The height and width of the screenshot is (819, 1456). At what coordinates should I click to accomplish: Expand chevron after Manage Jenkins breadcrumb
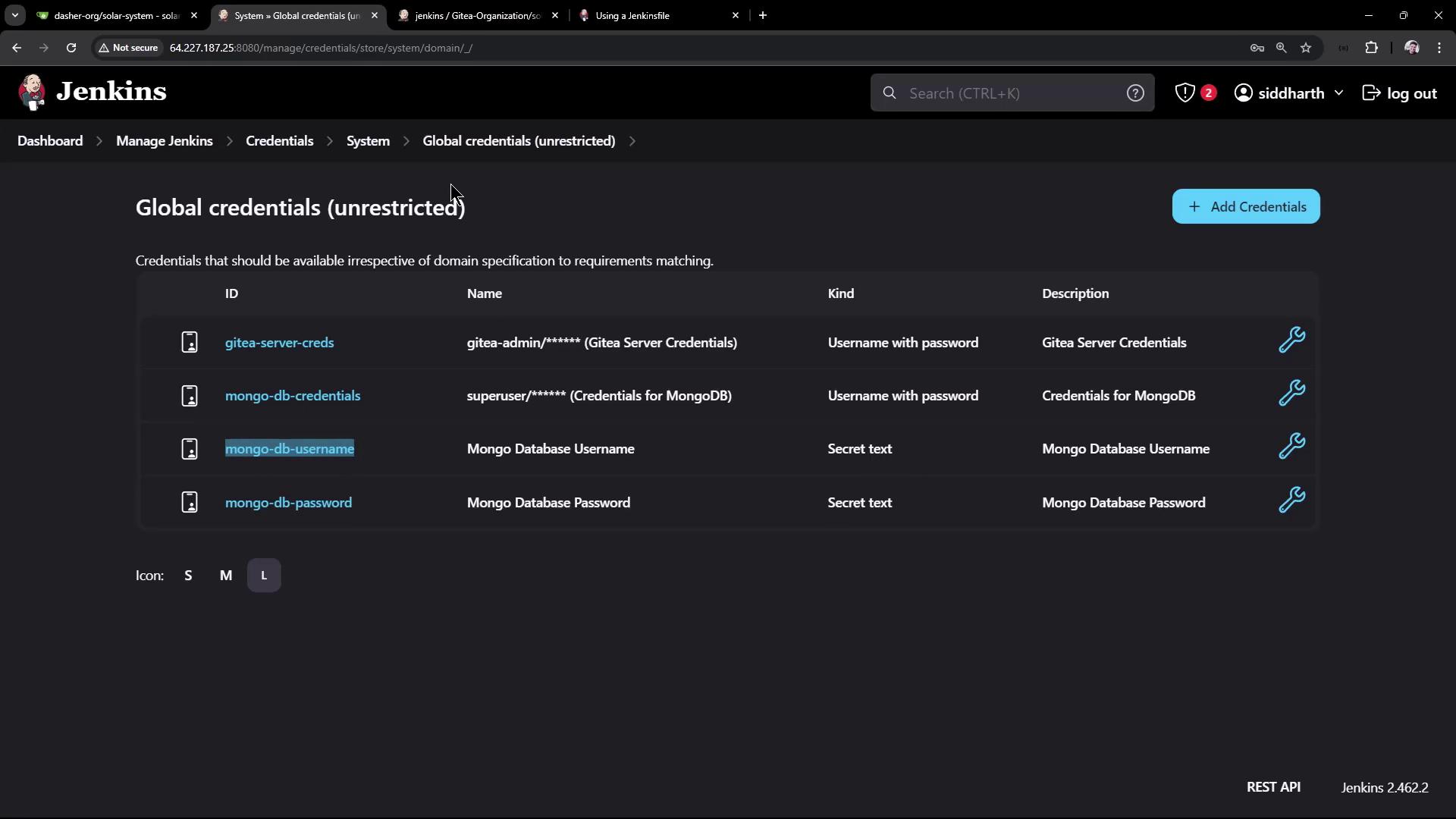[229, 141]
